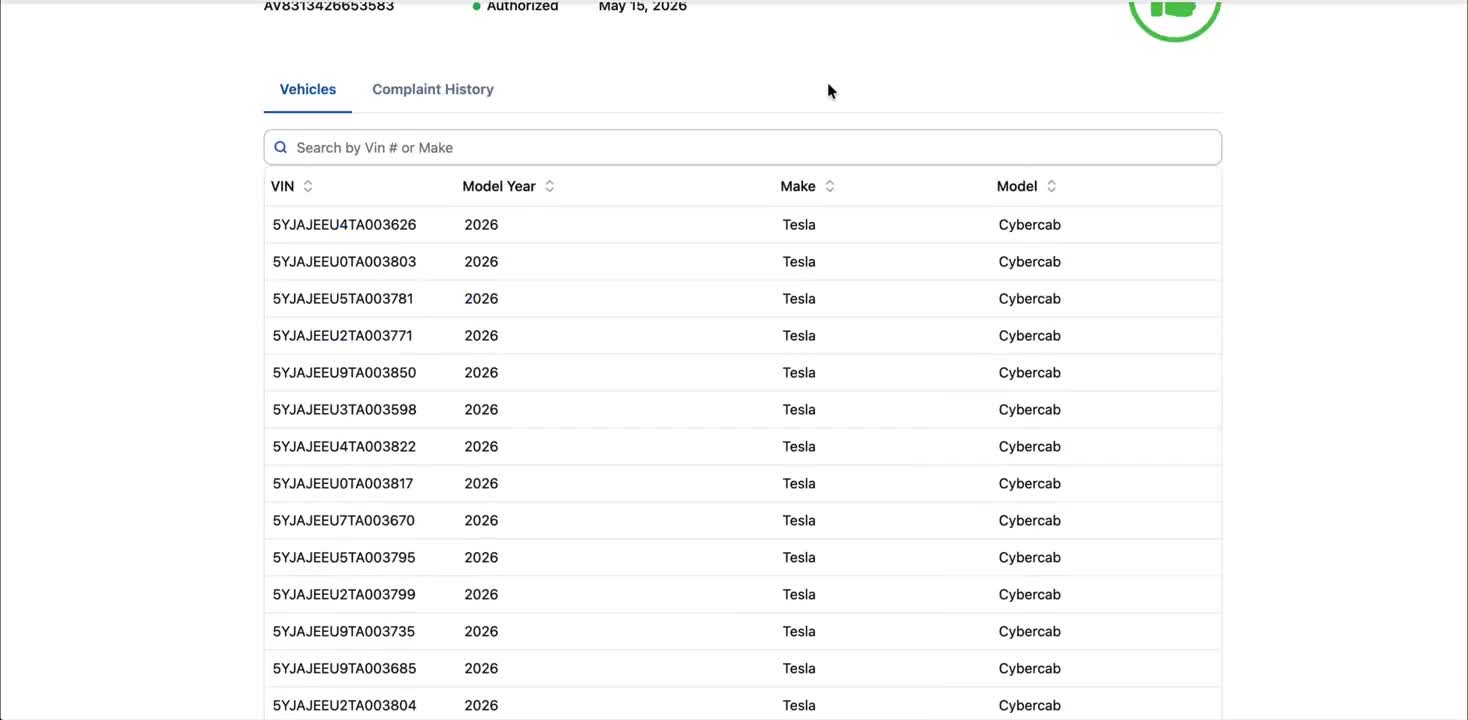Screen dimensions: 1468x720
Task: Sort table by VIN column arrows
Action: (x=308, y=186)
